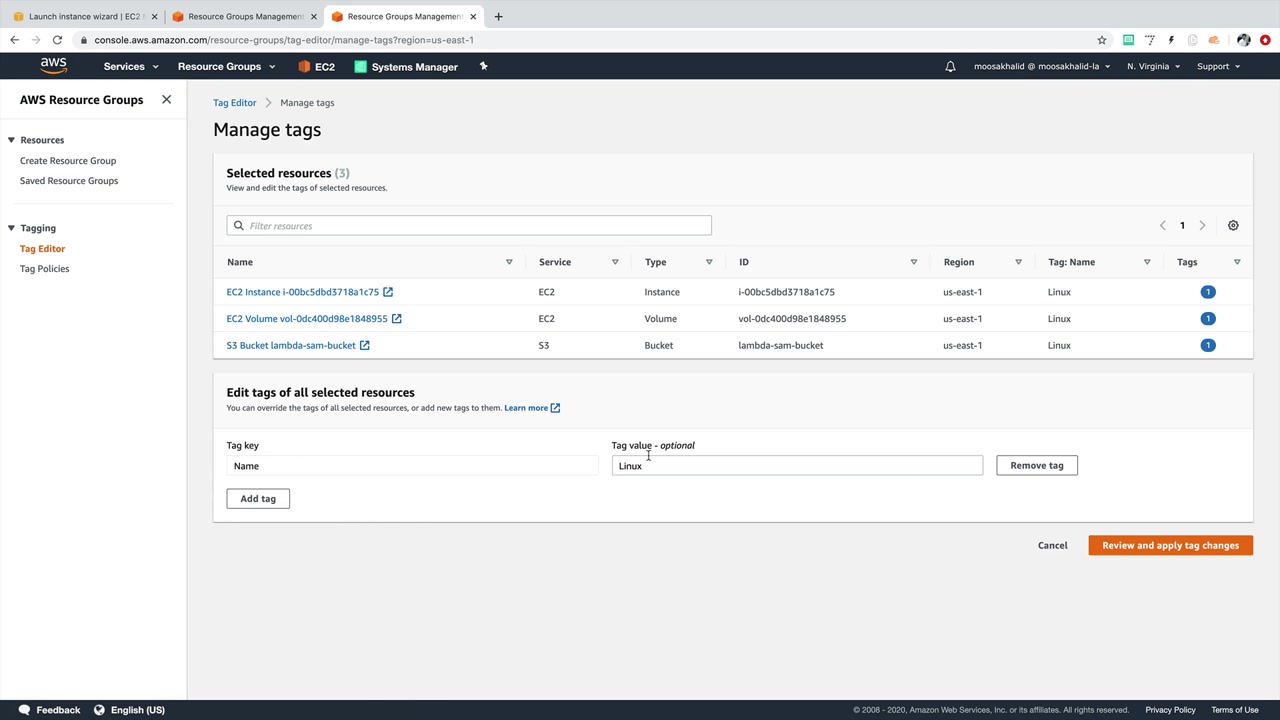Open the Support menu
The image size is (1280, 720).
[x=1218, y=67]
